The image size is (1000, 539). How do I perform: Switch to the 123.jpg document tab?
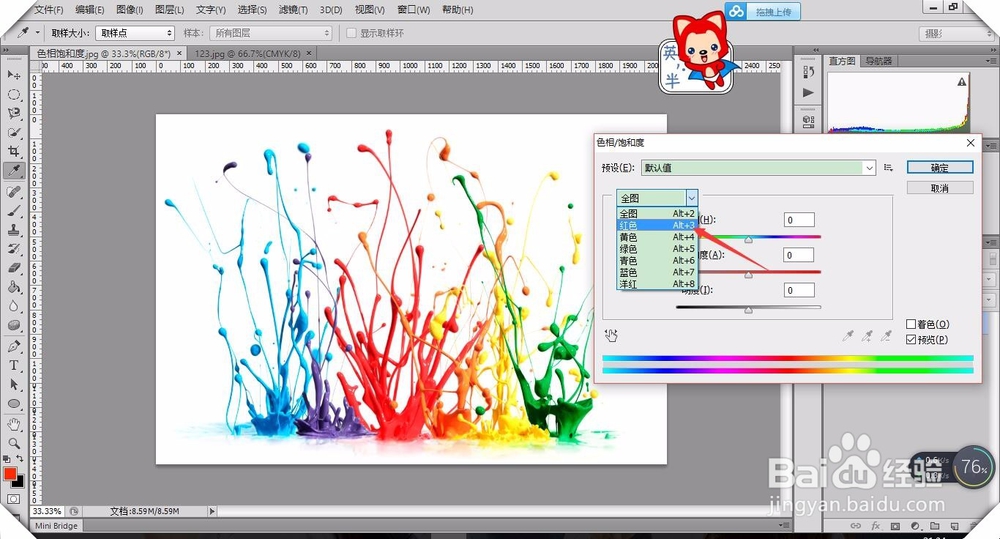(x=247, y=54)
